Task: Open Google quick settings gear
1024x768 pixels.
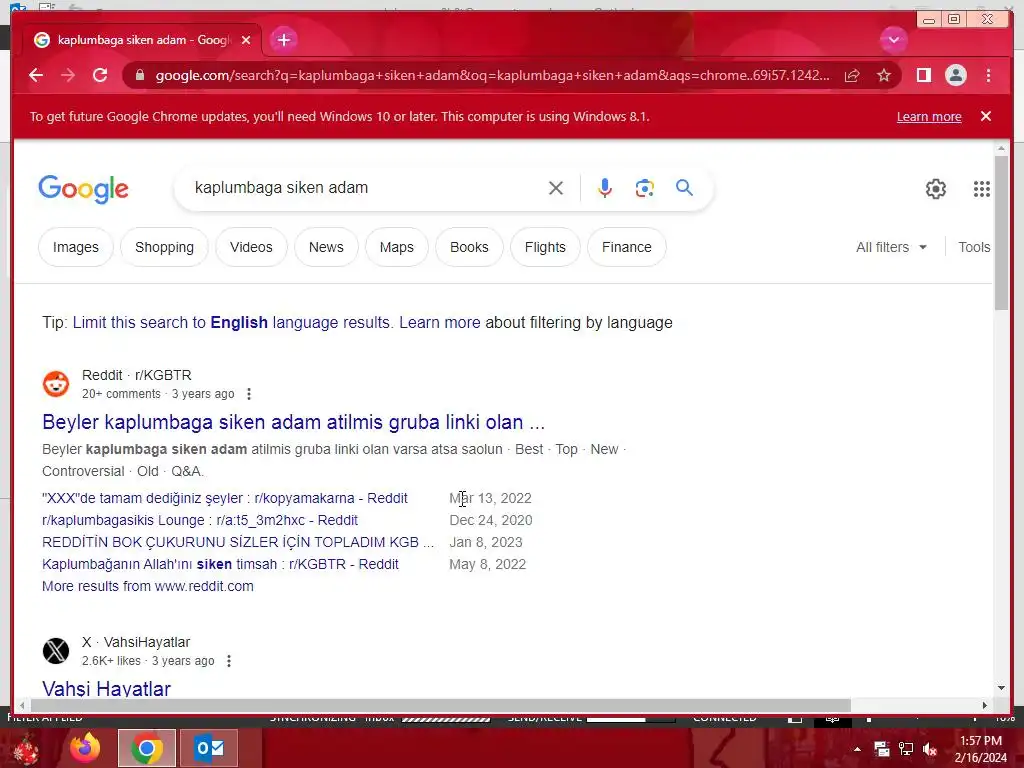Action: tap(935, 189)
